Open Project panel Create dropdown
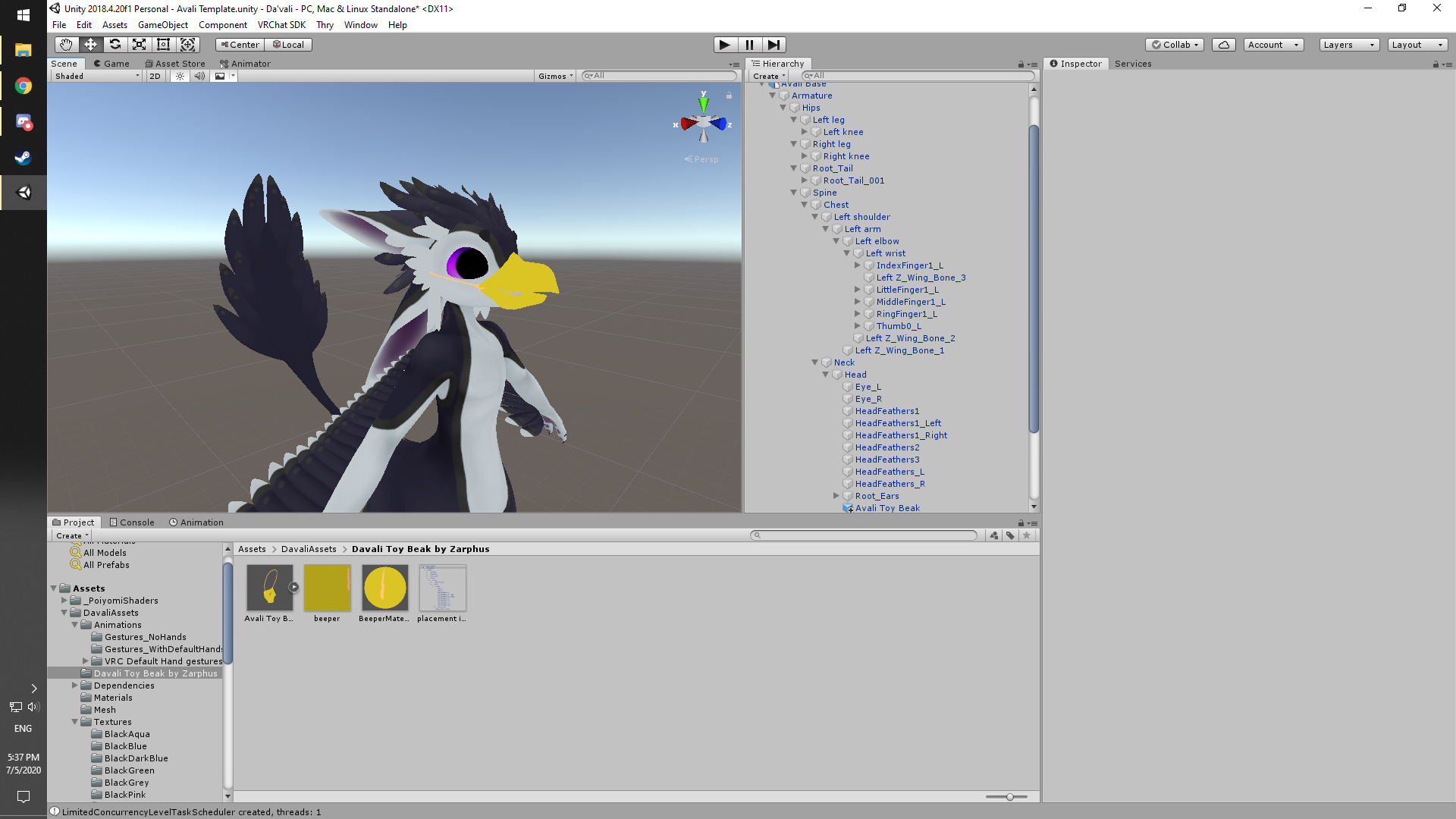The width and height of the screenshot is (1456, 819). tap(72, 535)
